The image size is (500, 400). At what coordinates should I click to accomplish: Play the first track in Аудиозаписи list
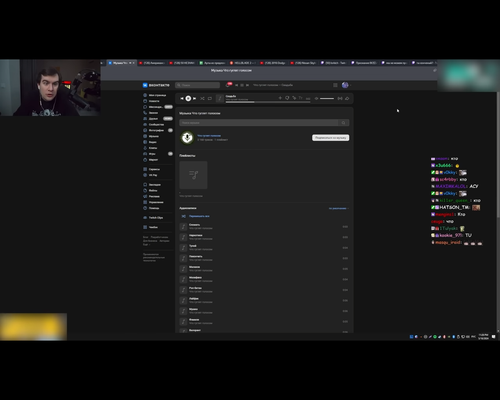click(264, 227)
